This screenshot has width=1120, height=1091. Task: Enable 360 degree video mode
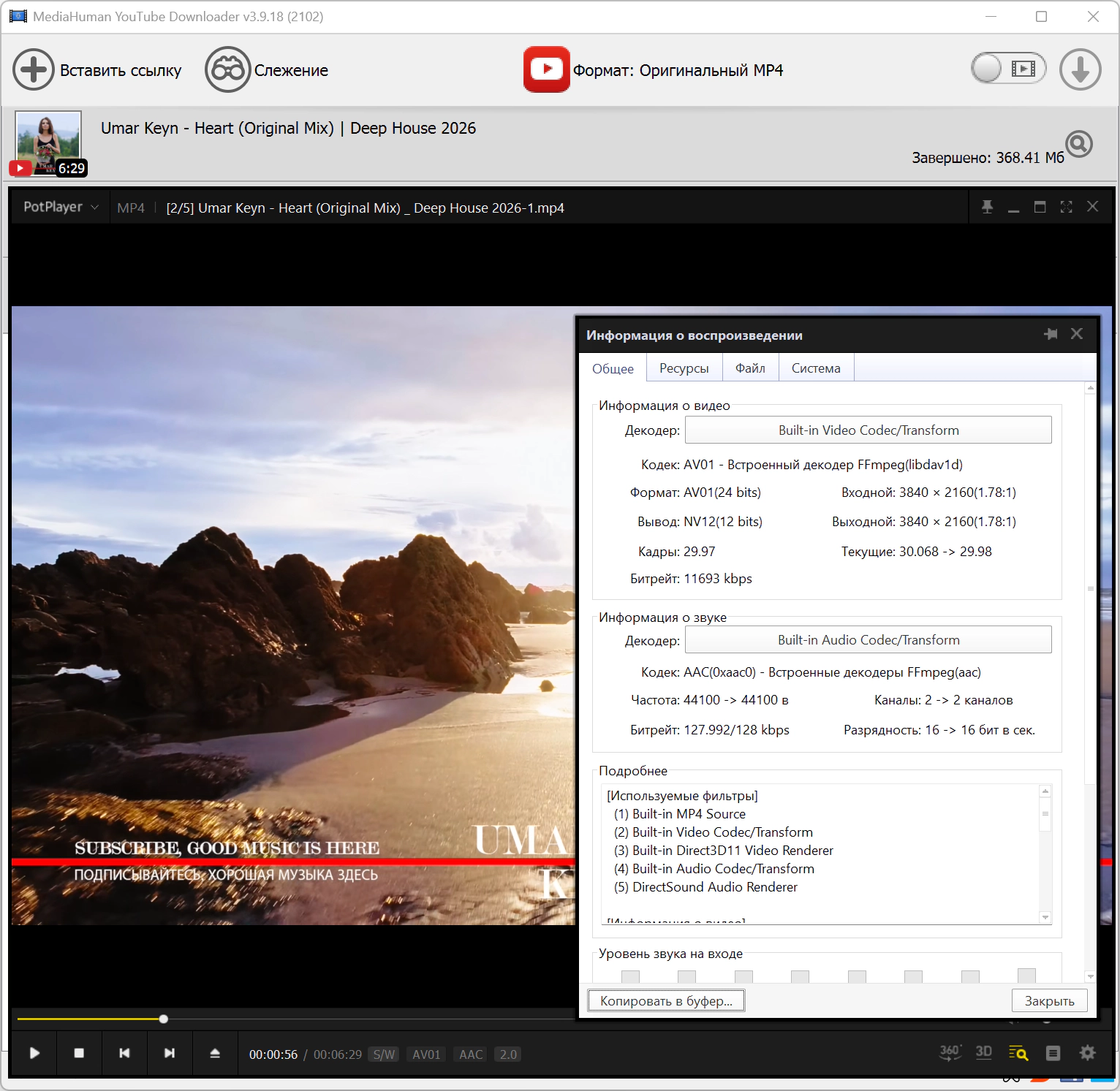tap(950, 1053)
